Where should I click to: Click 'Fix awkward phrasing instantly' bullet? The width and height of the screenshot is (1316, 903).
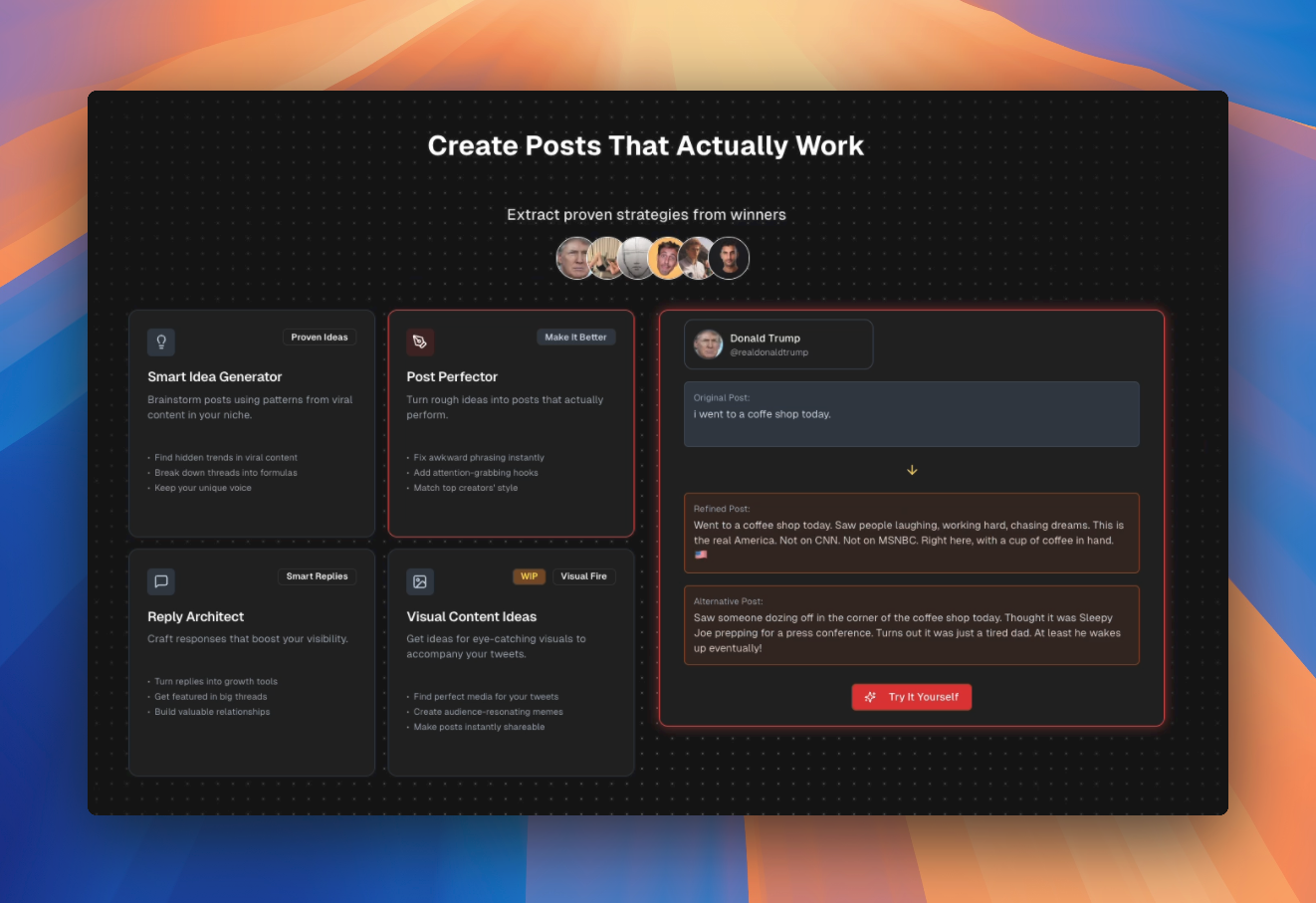(x=479, y=458)
